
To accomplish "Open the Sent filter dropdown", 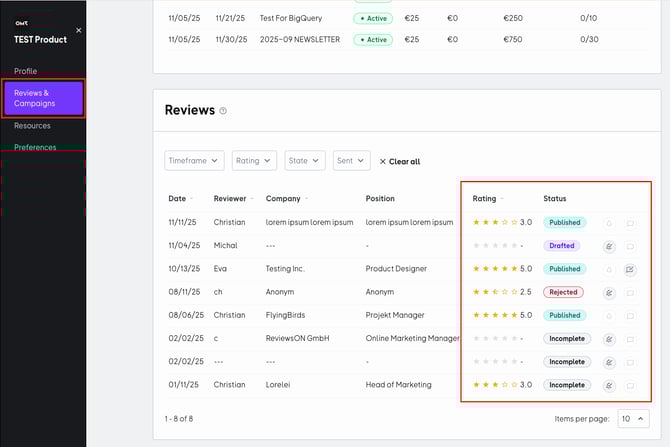I will pyautogui.click(x=351, y=160).
